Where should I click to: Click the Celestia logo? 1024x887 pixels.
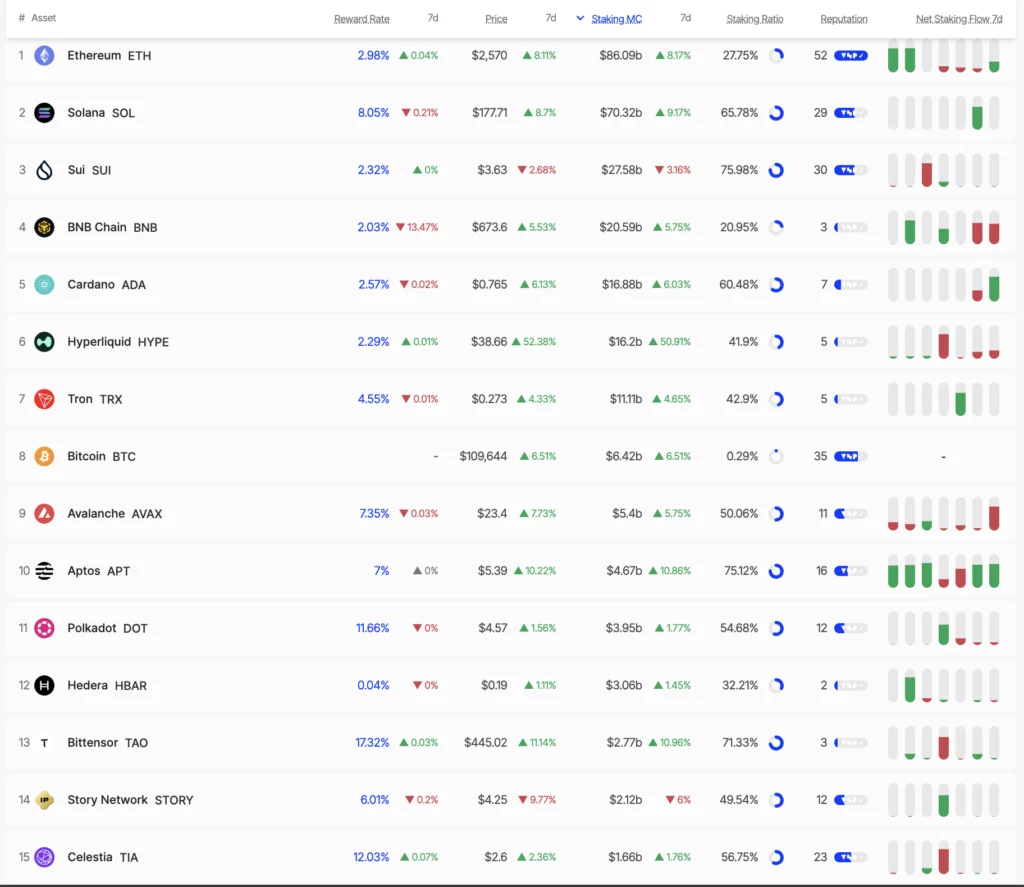(x=44, y=857)
